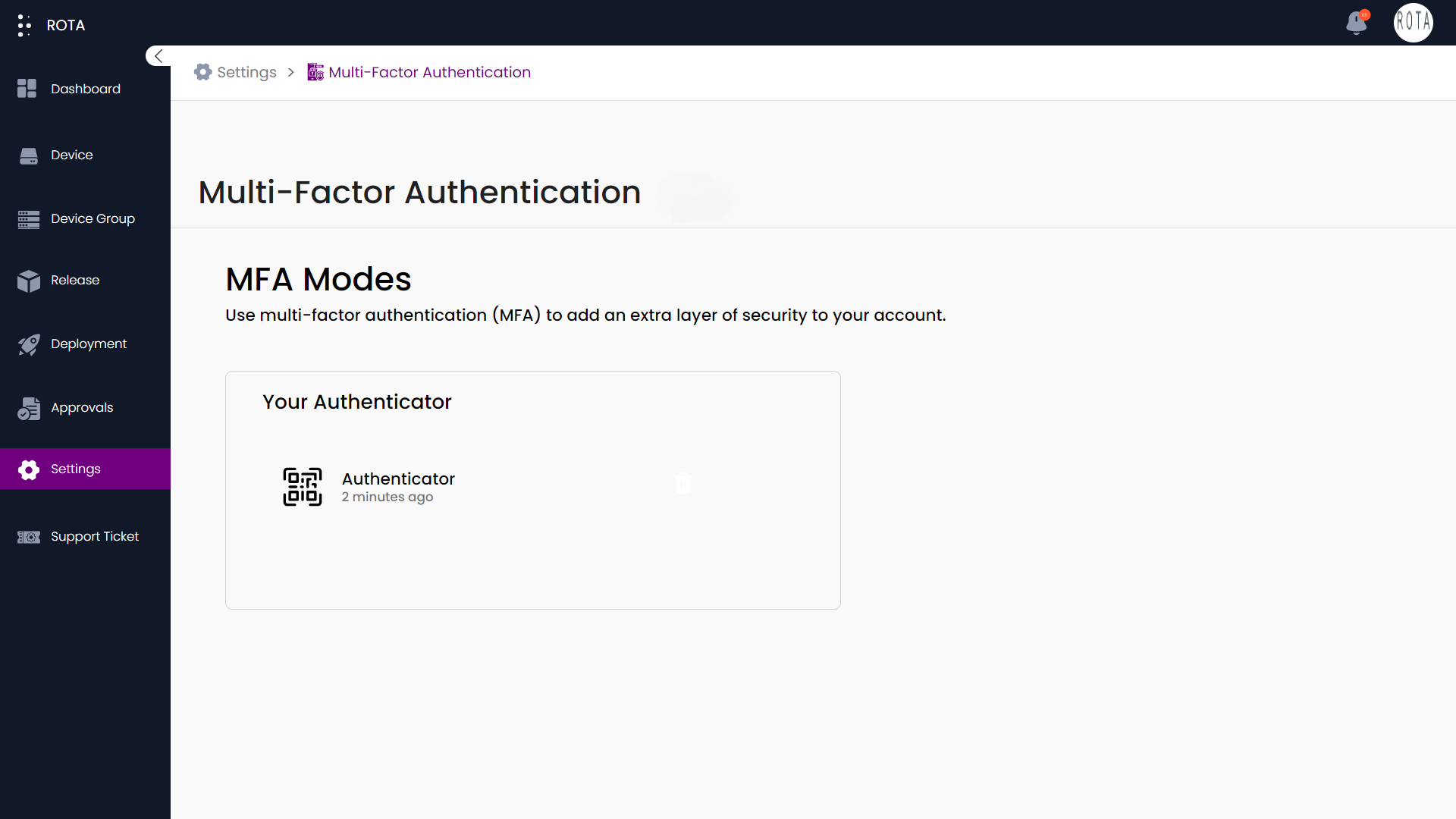Viewport: 1456px width, 819px height.
Task: Go back via Settings breadcrumb link
Action: point(246,72)
